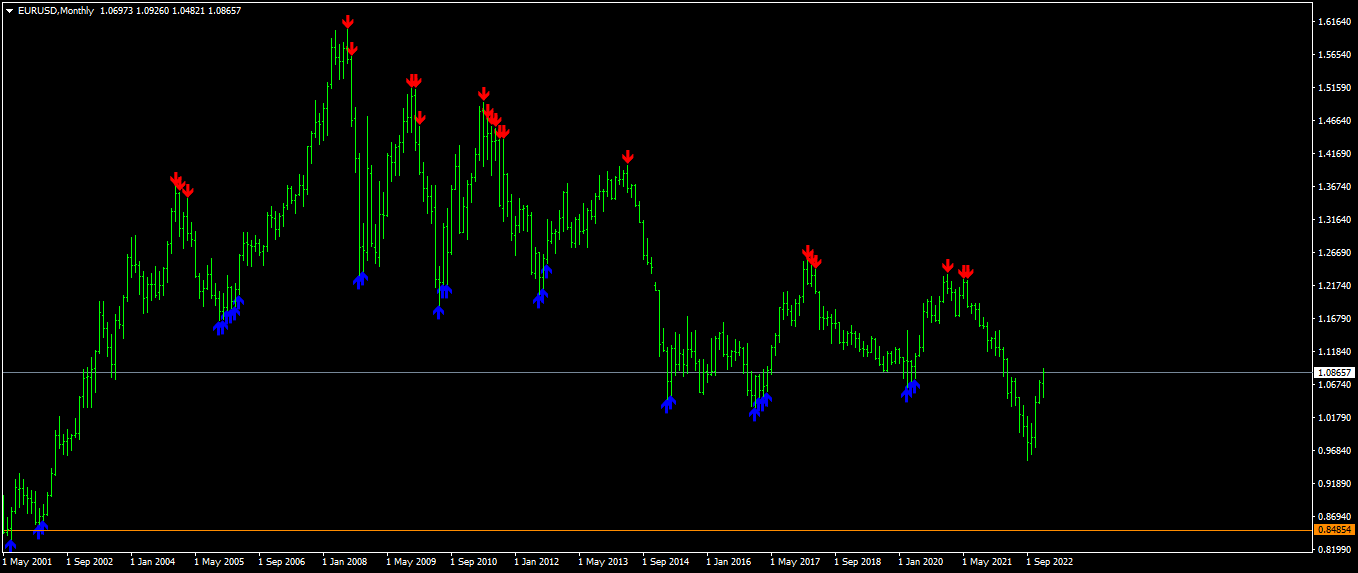The height and width of the screenshot is (573, 1358).
Task: Click time axis label 1 Jan 2004
Action: coord(153,562)
